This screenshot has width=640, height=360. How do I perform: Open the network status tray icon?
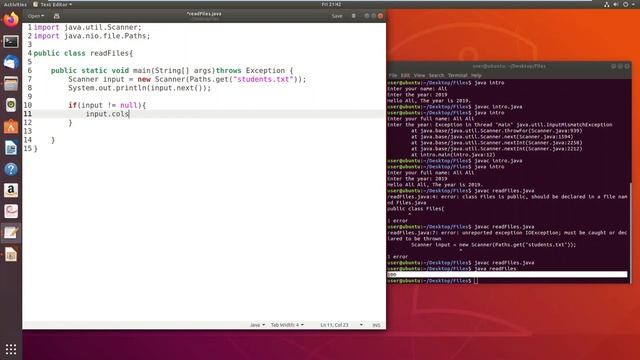click(607, 4)
